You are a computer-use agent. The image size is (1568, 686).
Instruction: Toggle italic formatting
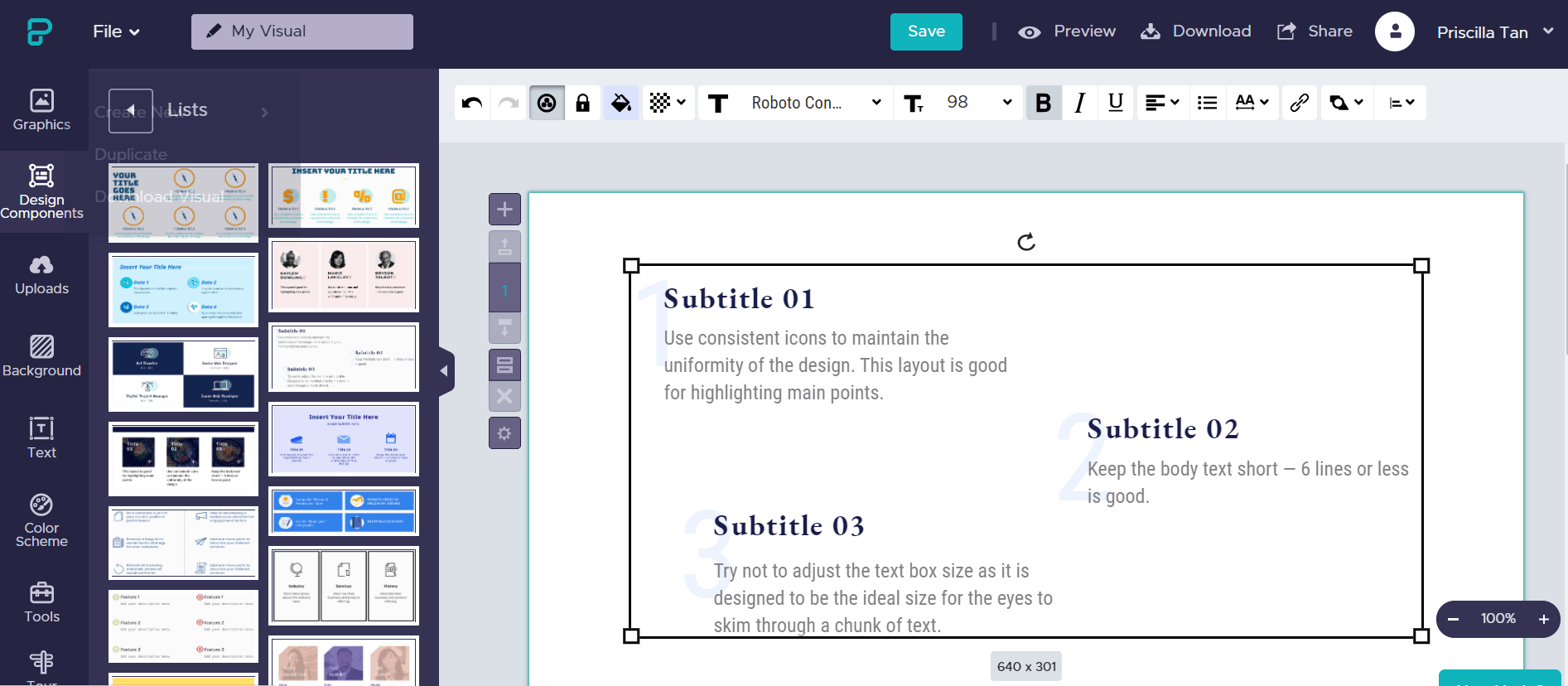click(x=1079, y=103)
